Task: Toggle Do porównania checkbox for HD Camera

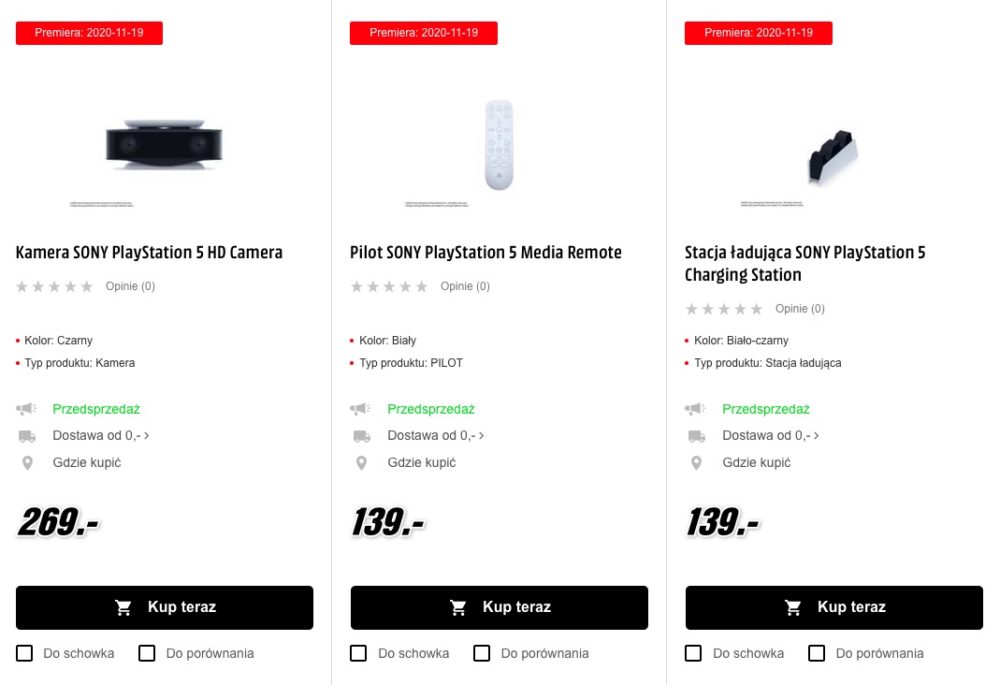Action: point(147,653)
